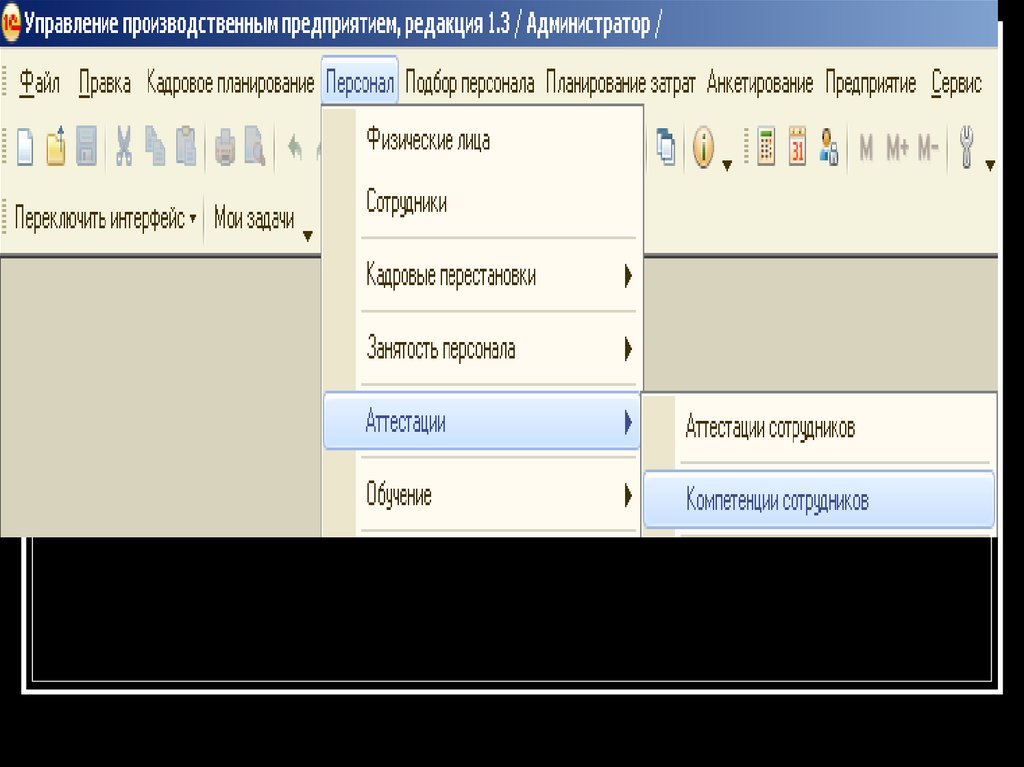Open Подбор персонала menu
This screenshot has height=767, width=1024.
point(470,84)
